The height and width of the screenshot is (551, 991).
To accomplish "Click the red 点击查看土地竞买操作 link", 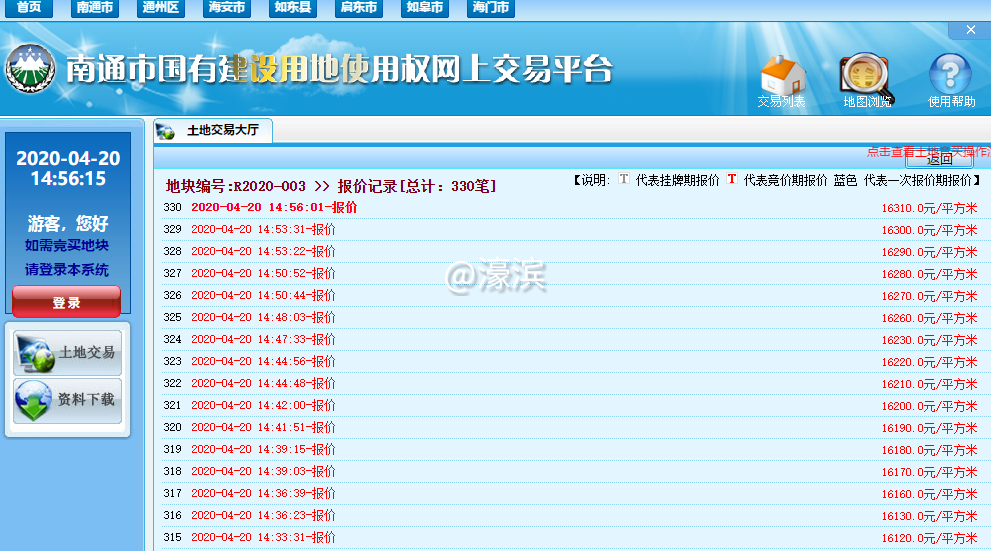I will click(x=928, y=151).
